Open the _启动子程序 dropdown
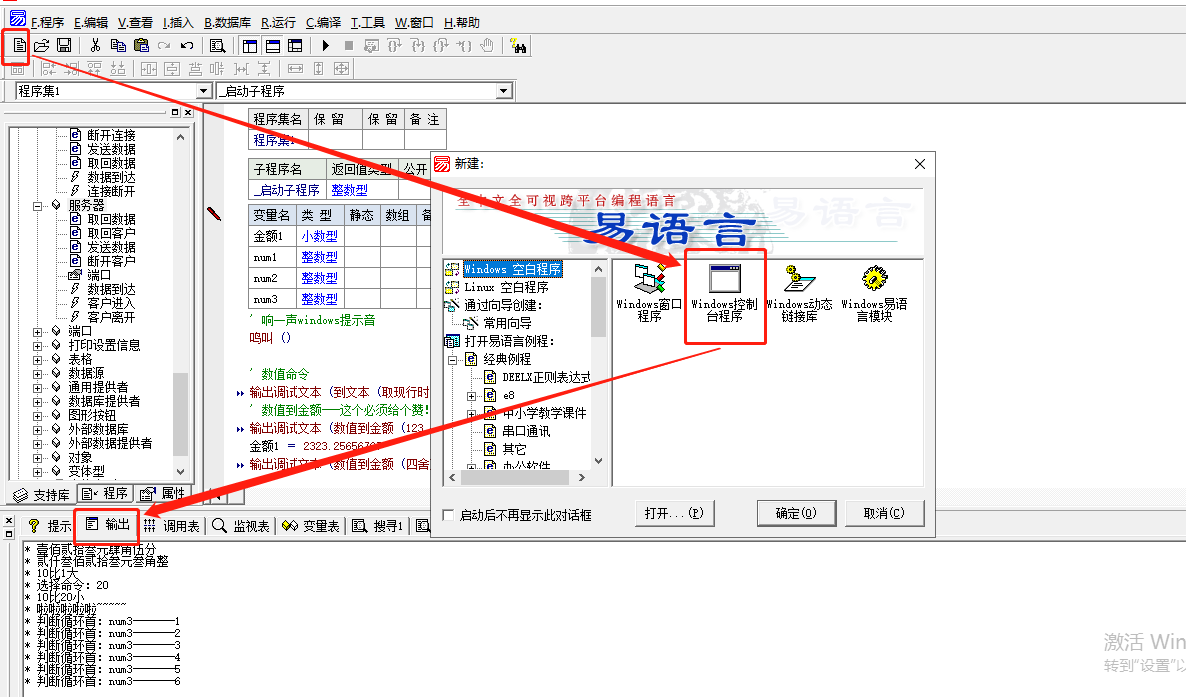The width and height of the screenshot is (1186, 697). (x=504, y=91)
